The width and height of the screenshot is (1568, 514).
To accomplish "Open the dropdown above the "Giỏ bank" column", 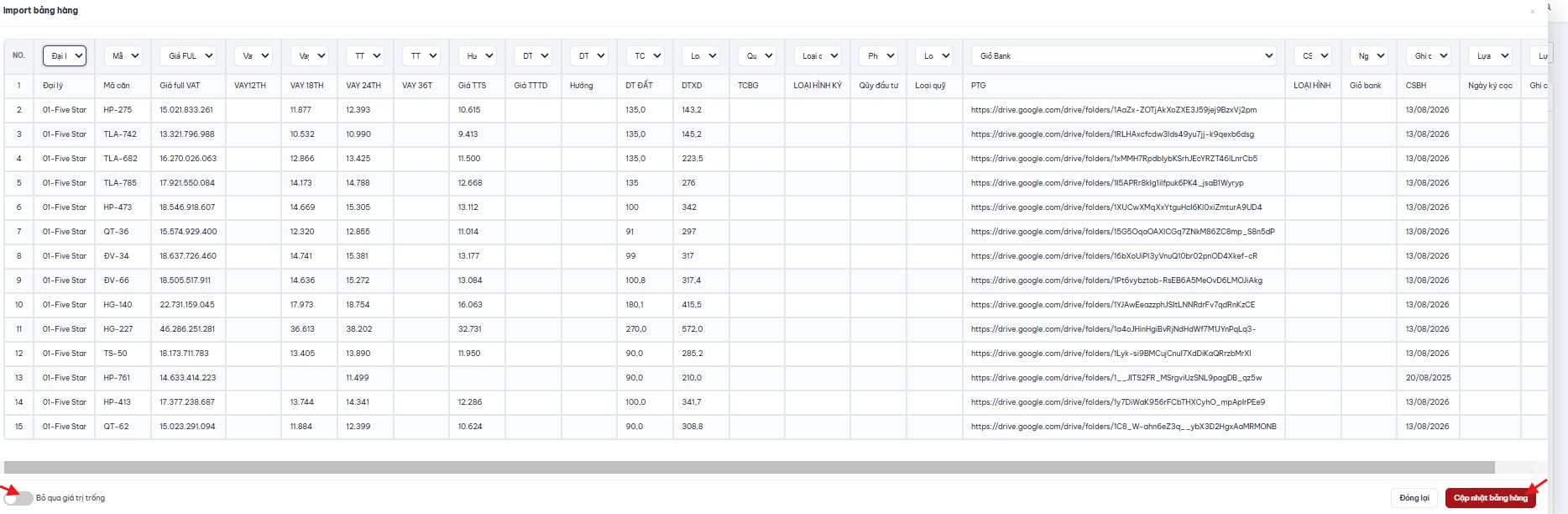I will (1369, 55).
